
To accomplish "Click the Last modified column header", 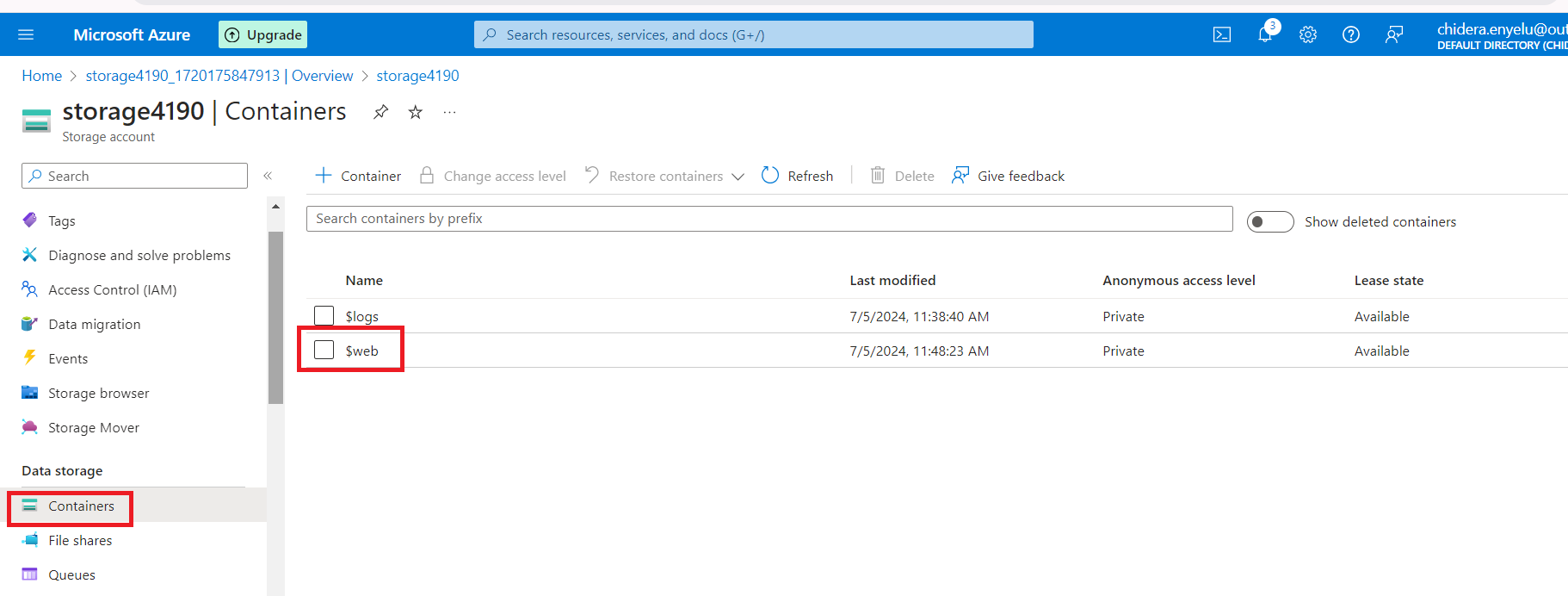I will [x=892, y=280].
